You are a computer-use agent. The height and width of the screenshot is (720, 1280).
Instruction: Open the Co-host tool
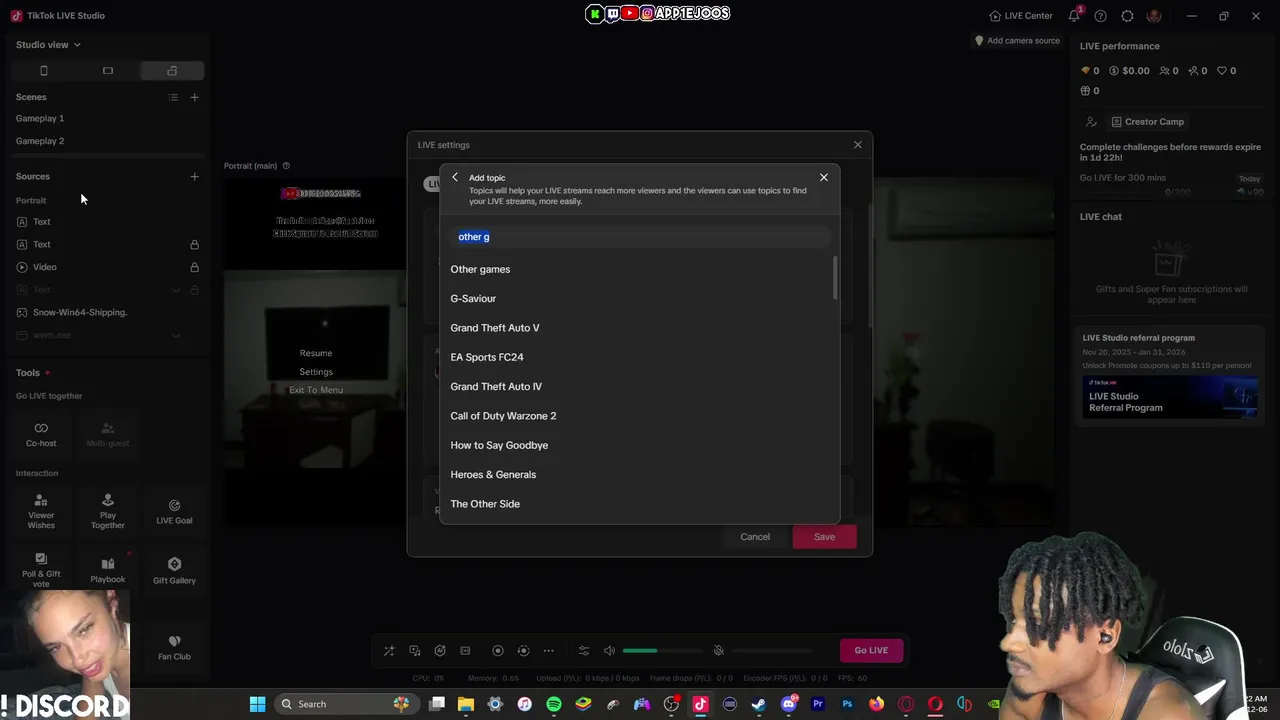[x=41, y=434]
